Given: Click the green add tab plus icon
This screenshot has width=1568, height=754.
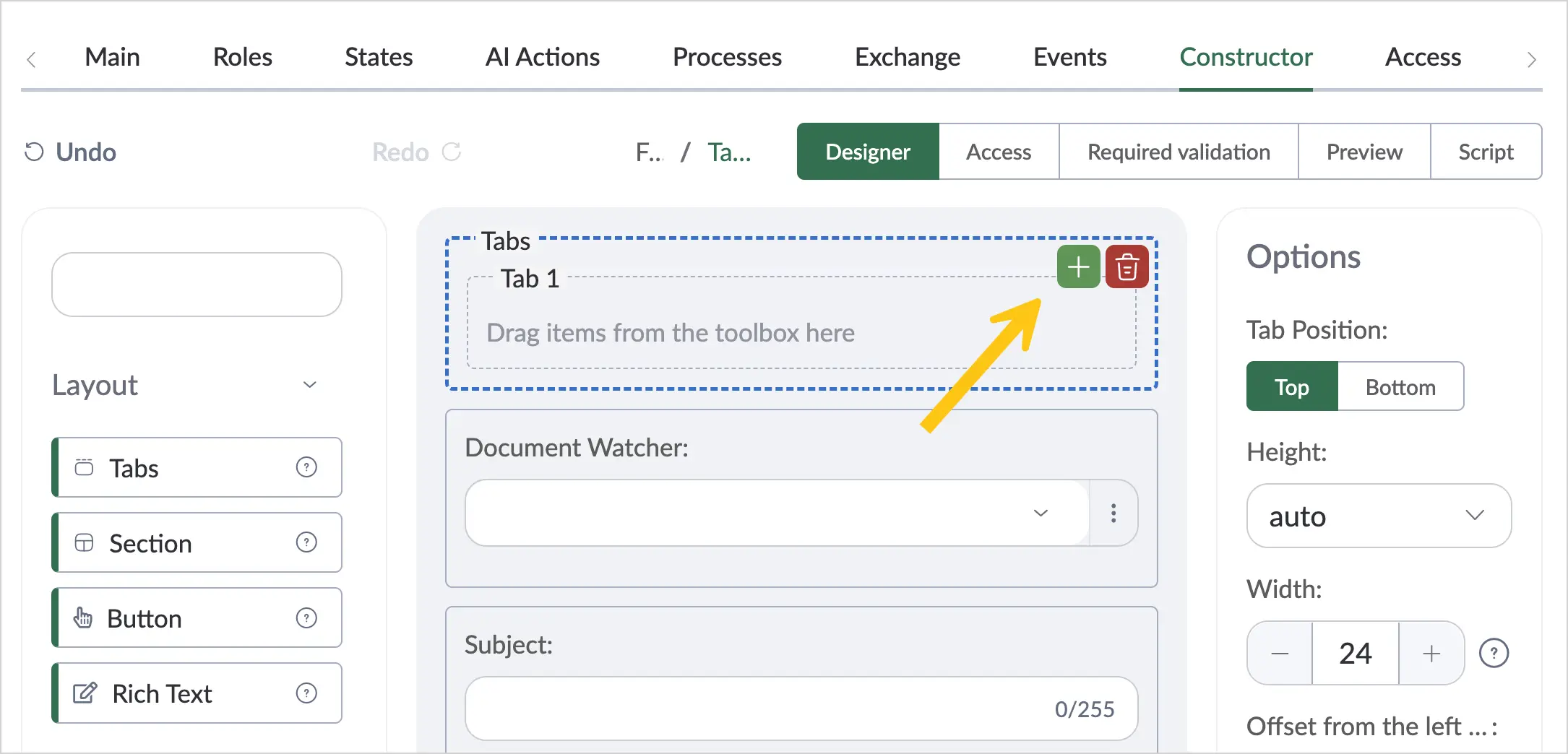Looking at the screenshot, I should click(x=1078, y=267).
